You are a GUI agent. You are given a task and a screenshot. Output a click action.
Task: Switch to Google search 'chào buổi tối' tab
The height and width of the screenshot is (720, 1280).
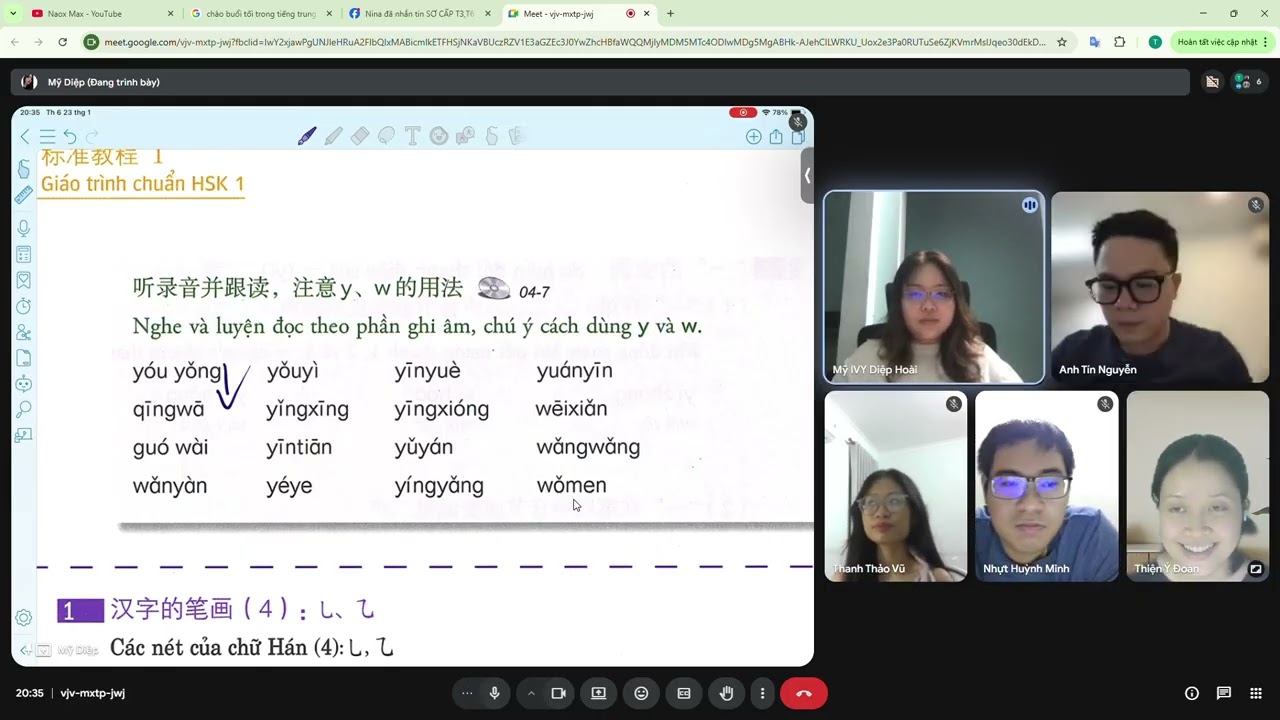pyautogui.click(x=262, y=14)
